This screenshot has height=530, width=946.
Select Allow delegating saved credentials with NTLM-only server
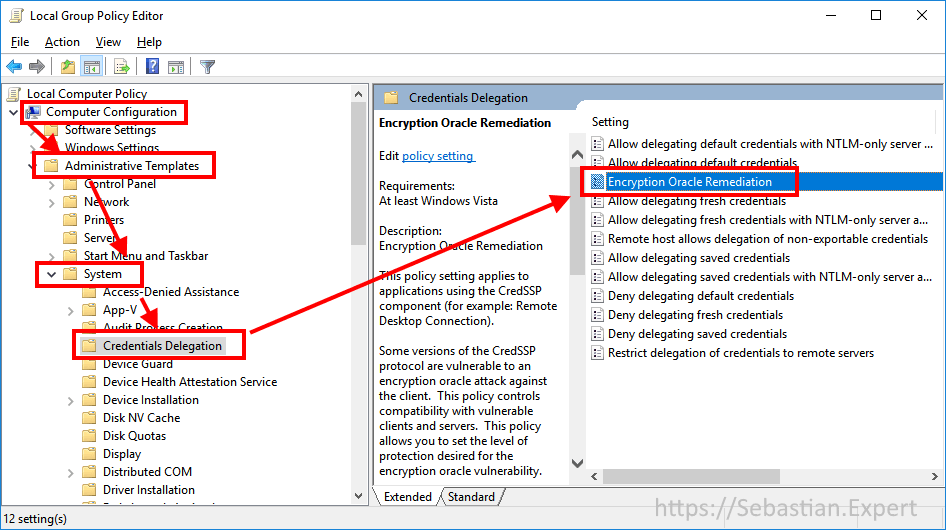(x=770, y=276)
